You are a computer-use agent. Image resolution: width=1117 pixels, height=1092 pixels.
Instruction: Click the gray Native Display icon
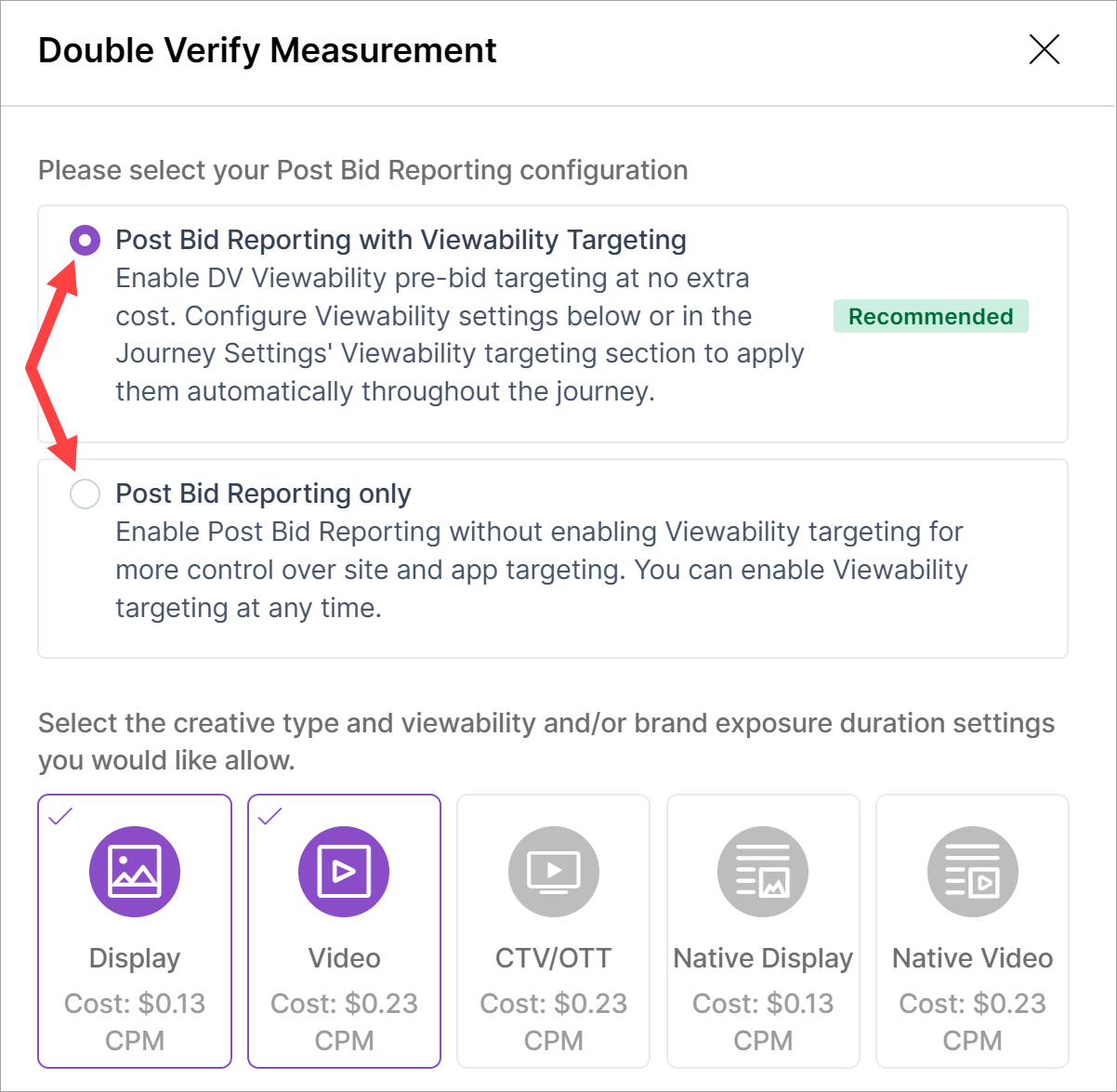(763, 872)
